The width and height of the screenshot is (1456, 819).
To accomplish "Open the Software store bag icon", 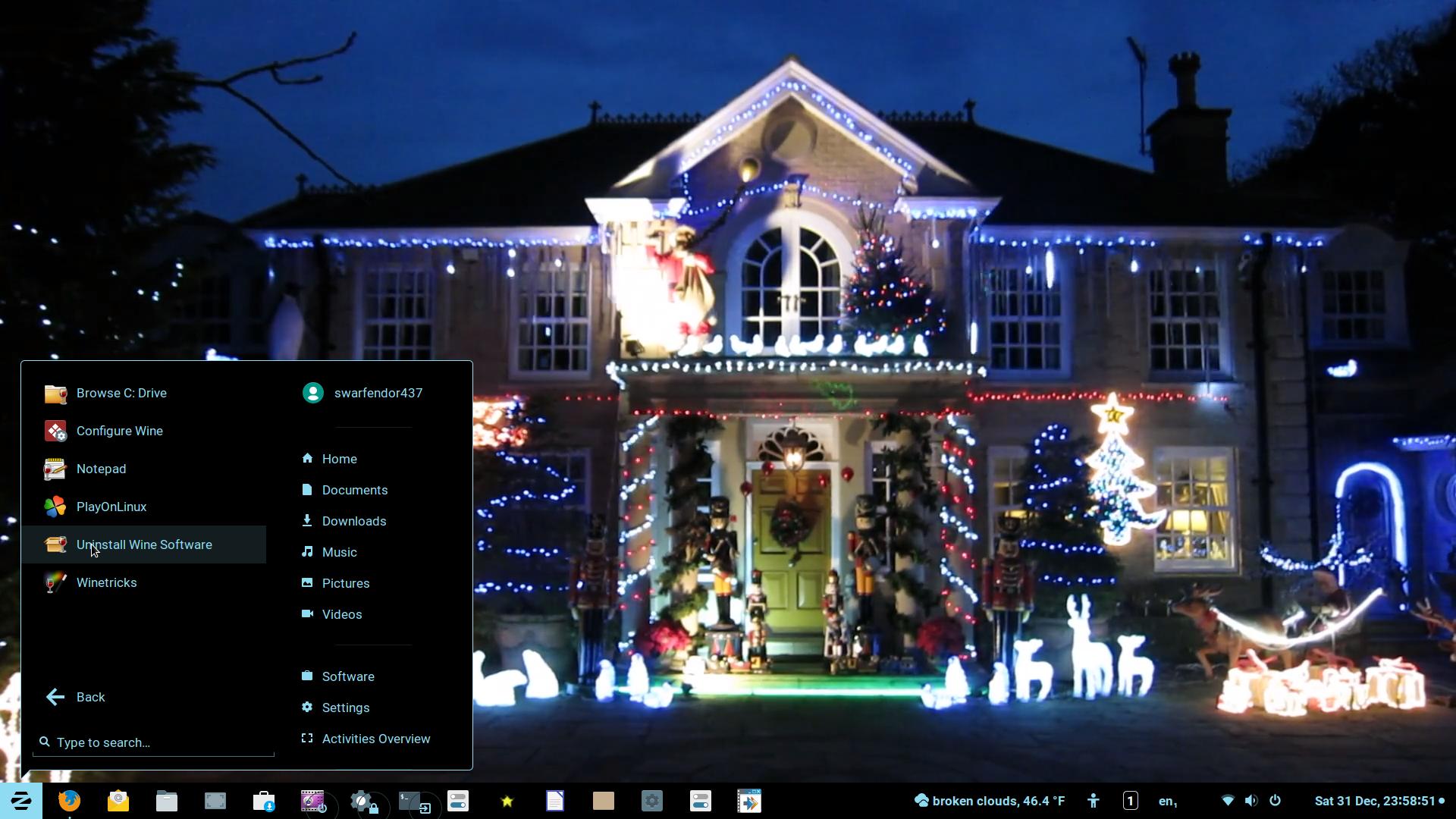I will (264, 801).
